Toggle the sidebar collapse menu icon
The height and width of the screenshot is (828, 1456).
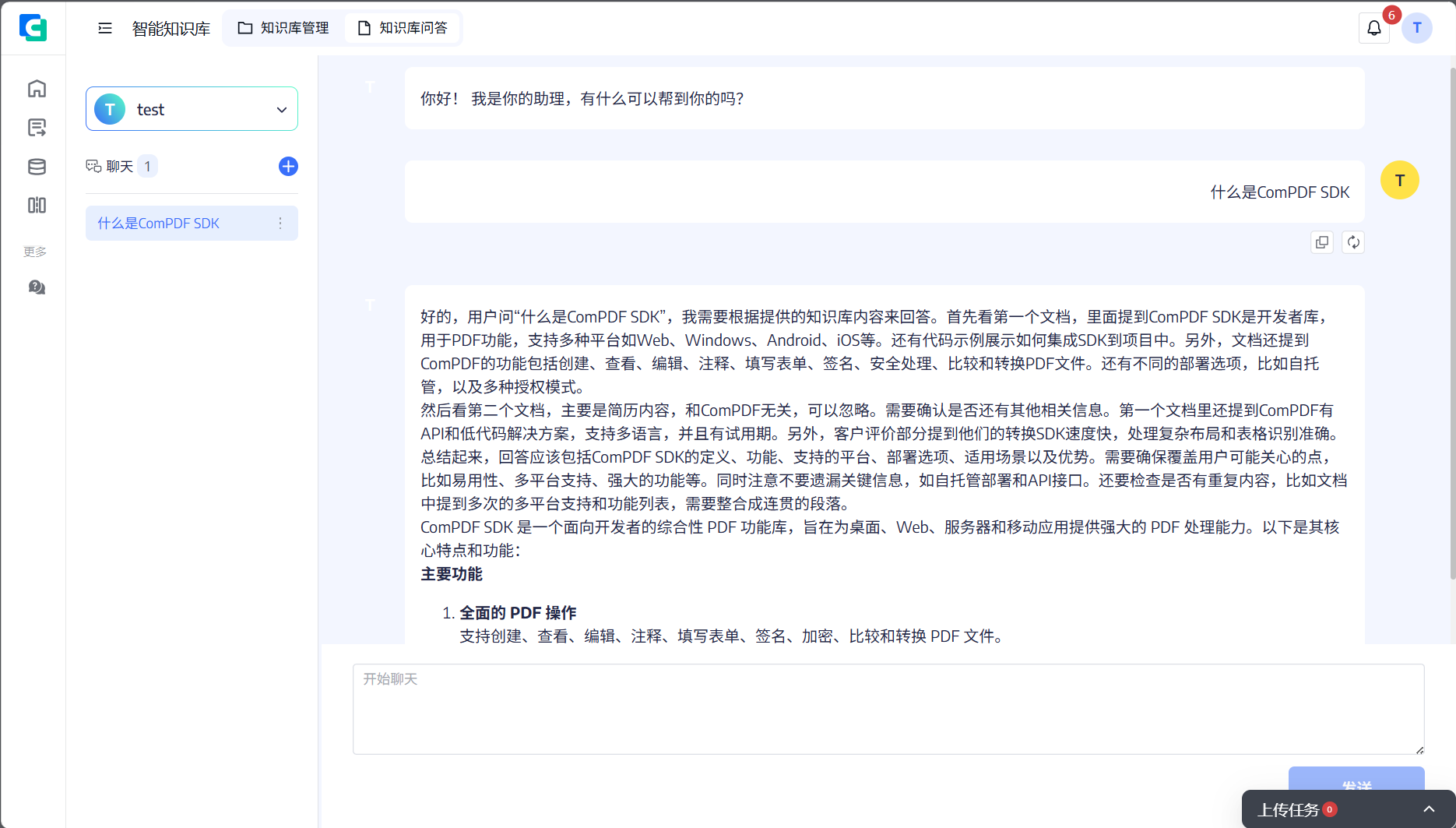(x=105, y=28)
